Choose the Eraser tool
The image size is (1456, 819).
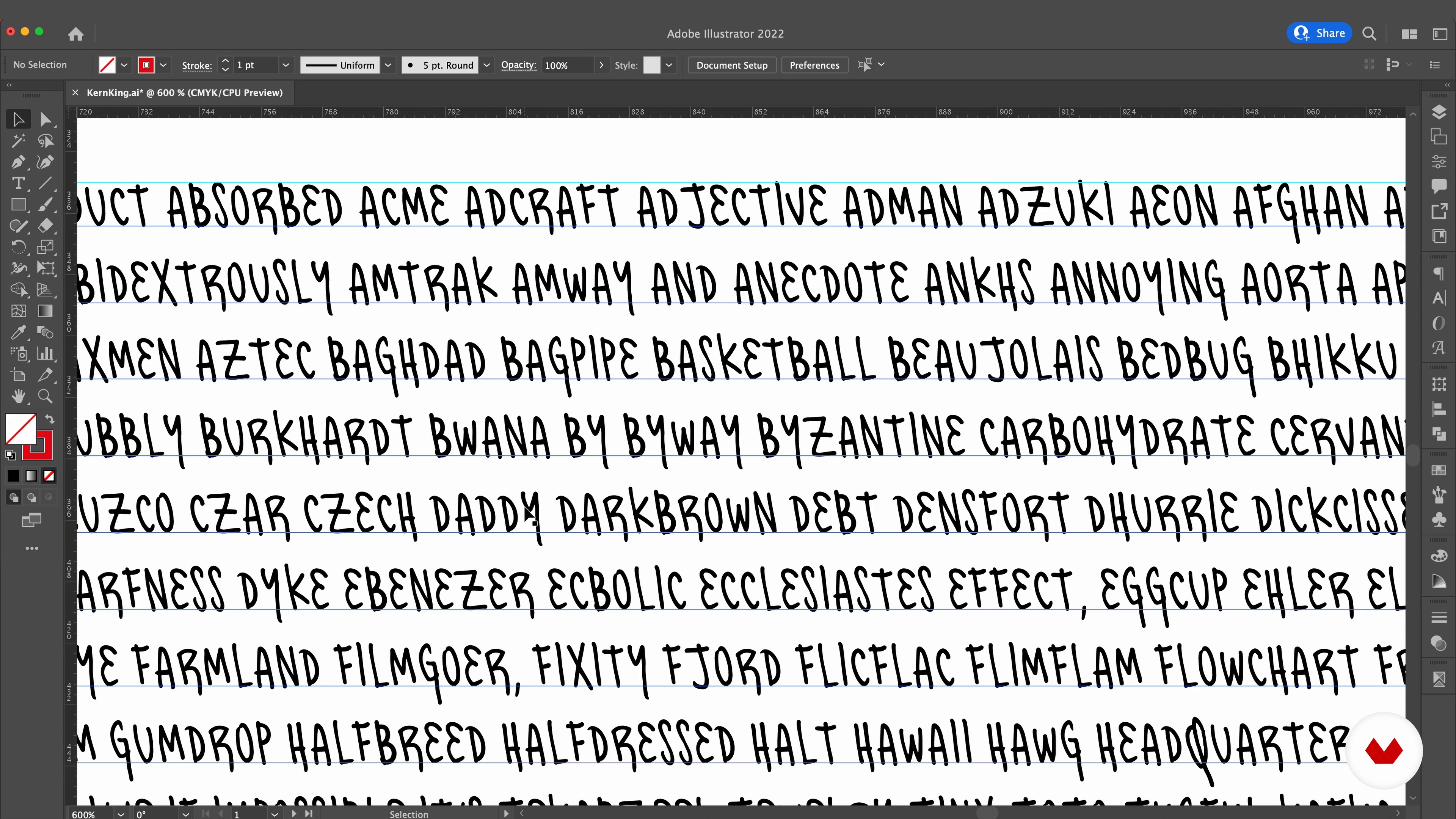(x=46, y=226)
